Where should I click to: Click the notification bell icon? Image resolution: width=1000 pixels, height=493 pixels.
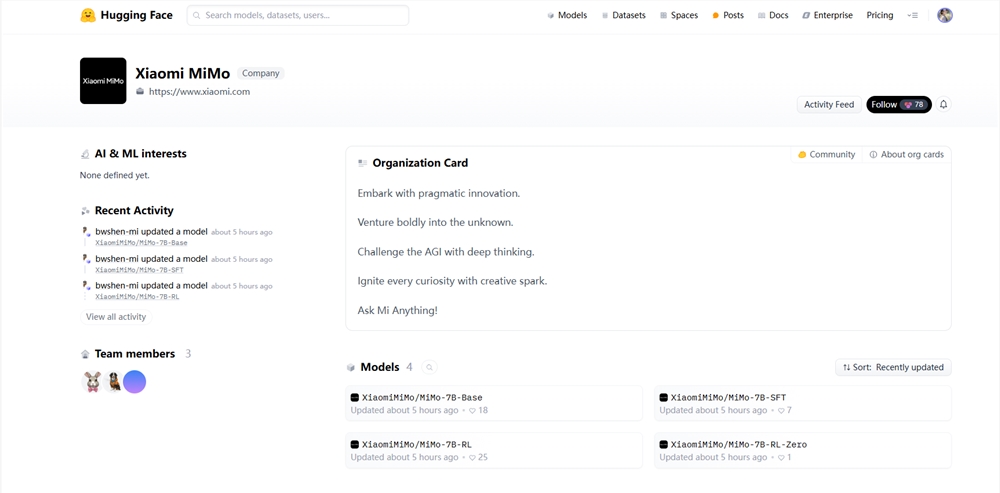[x=943, y=105]
